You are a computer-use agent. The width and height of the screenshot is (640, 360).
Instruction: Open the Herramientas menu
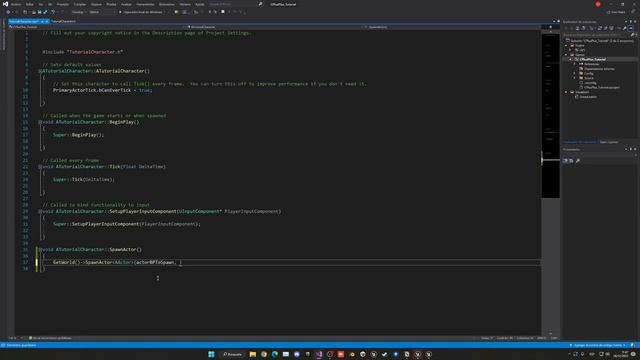coord(145,4)
